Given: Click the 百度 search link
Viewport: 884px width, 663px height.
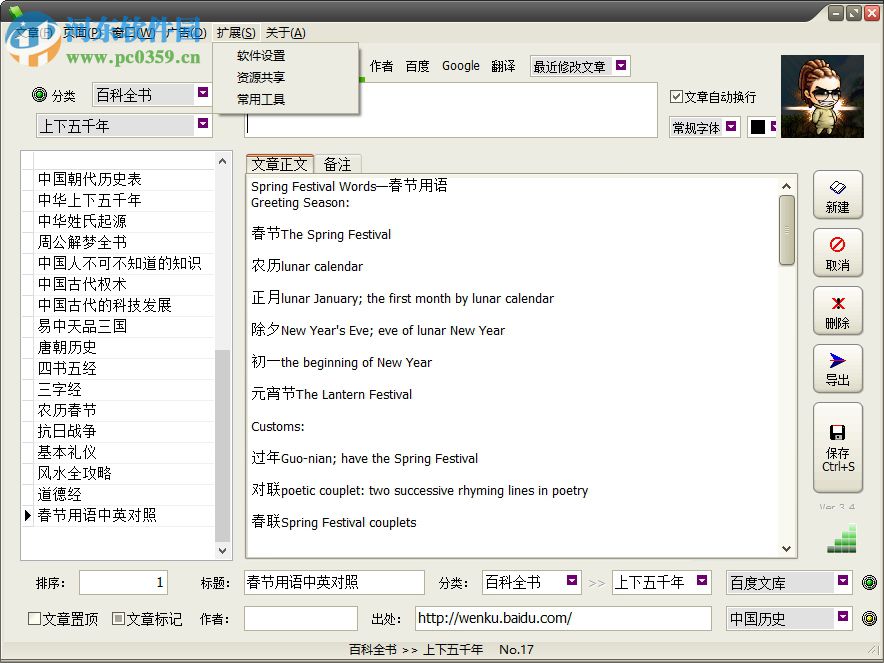Looking at the screenshot, I should click(417, 66).
